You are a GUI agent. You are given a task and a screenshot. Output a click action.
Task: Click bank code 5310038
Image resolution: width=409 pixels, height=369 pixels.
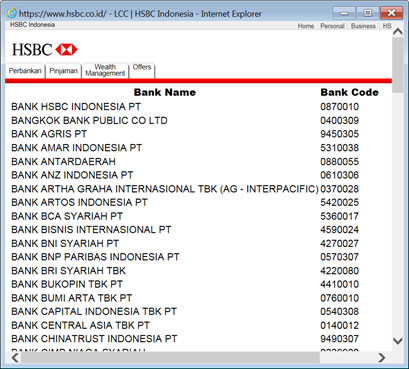pyautogui.click(x=340, y=148)
